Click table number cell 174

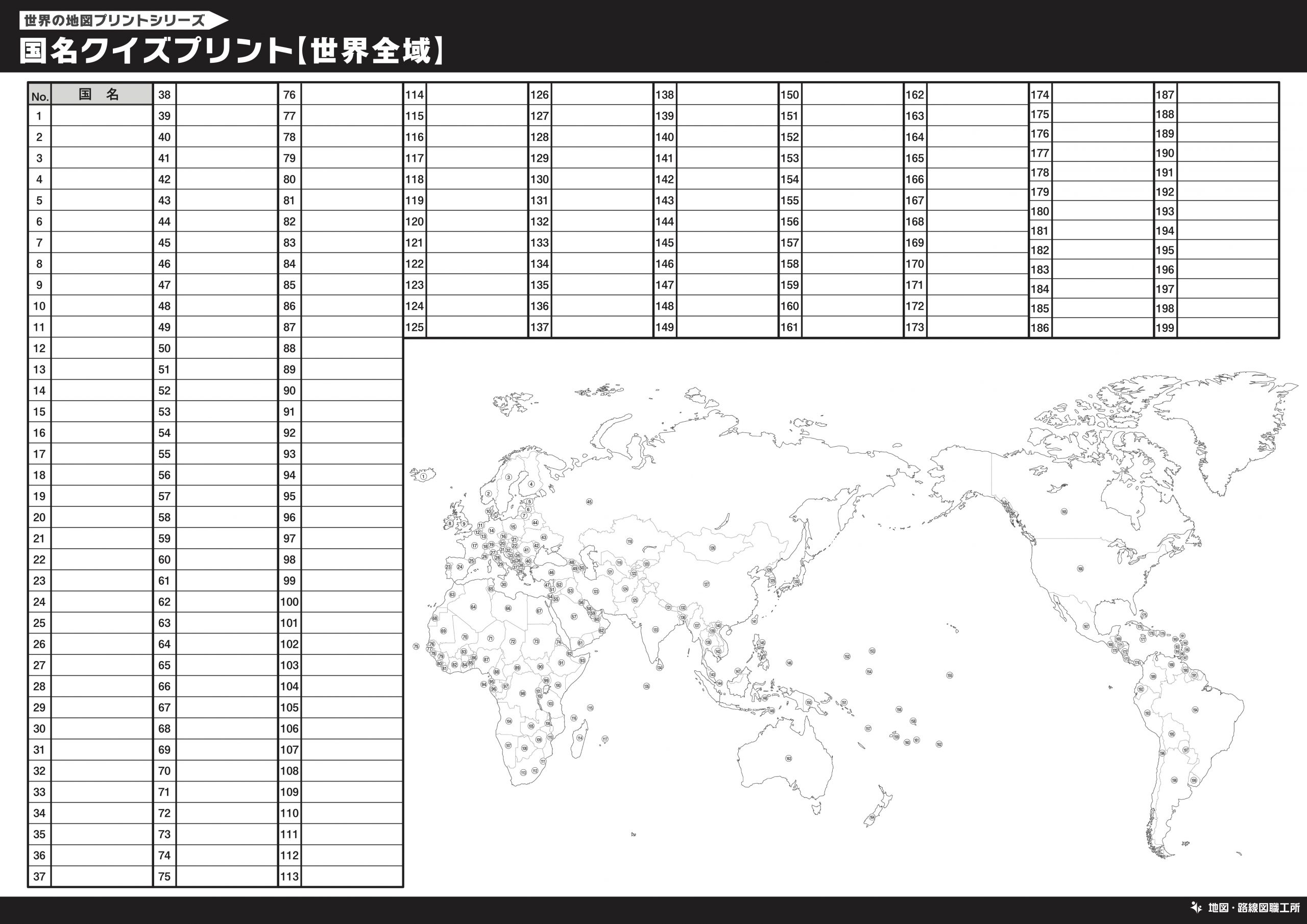click(x=1040, y=94)
